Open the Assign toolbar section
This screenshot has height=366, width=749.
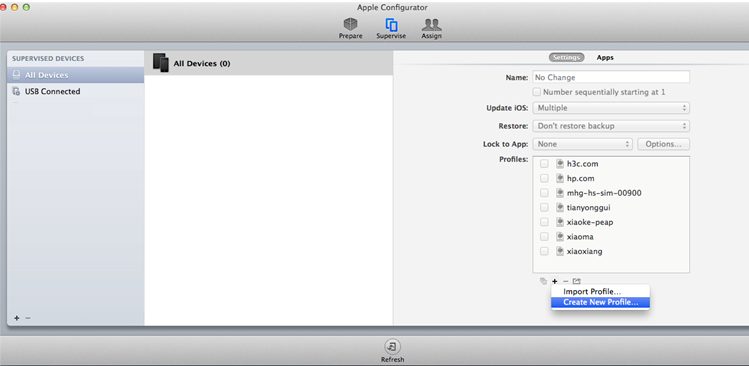[431, 29]
